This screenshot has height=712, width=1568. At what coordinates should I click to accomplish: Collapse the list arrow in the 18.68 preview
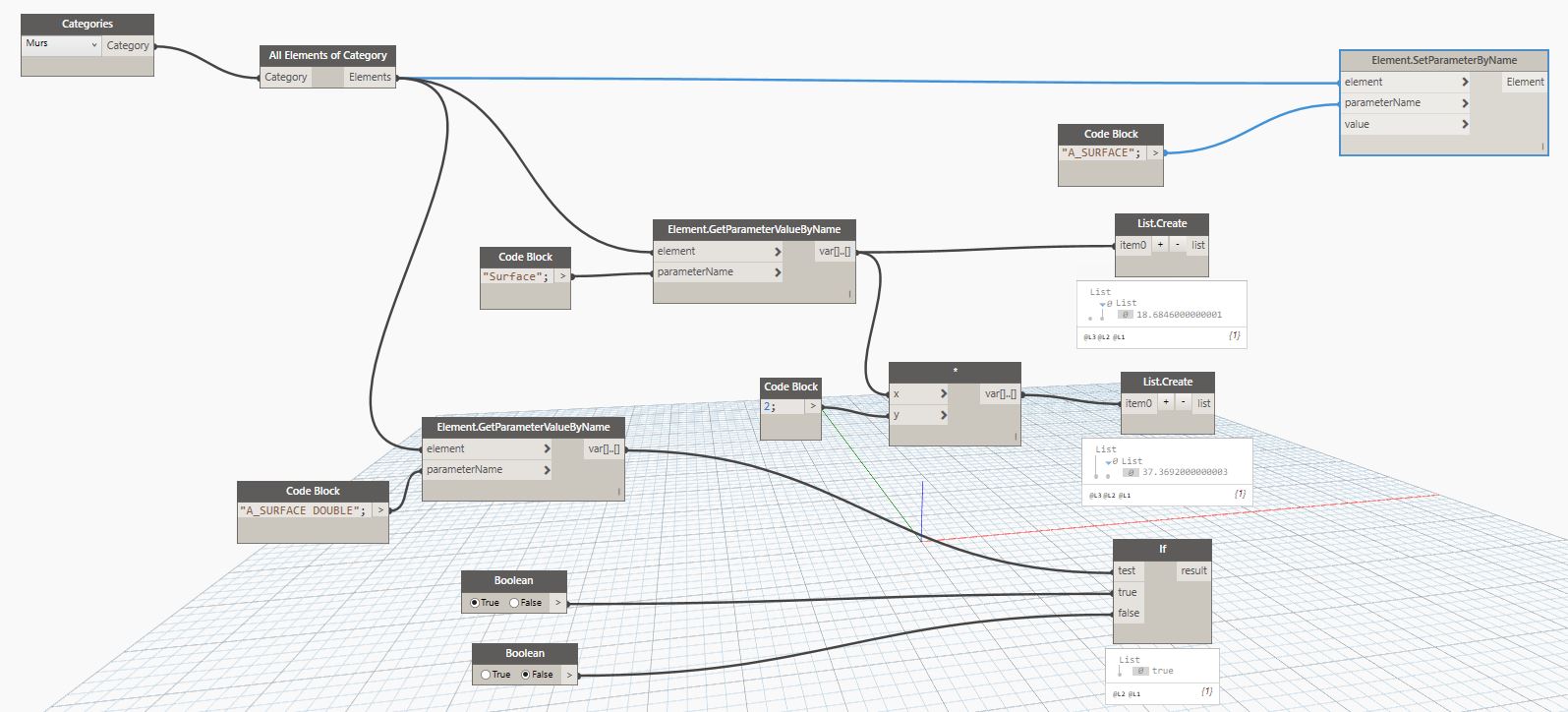(1103, 305)
